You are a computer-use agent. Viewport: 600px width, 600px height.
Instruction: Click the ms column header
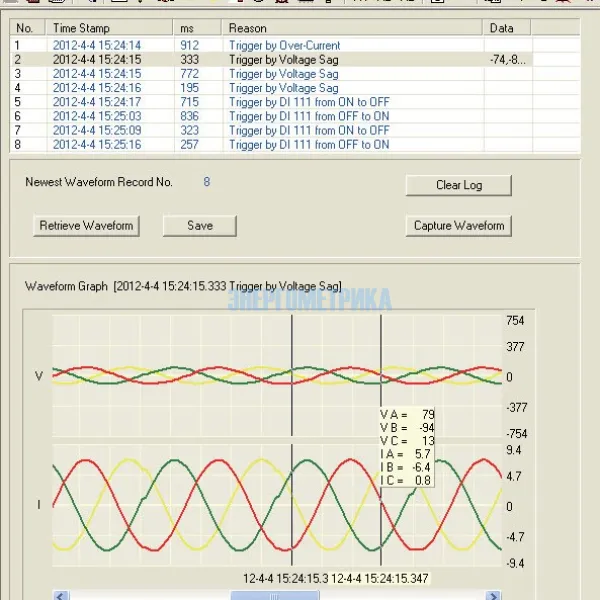tap(197, 28)
